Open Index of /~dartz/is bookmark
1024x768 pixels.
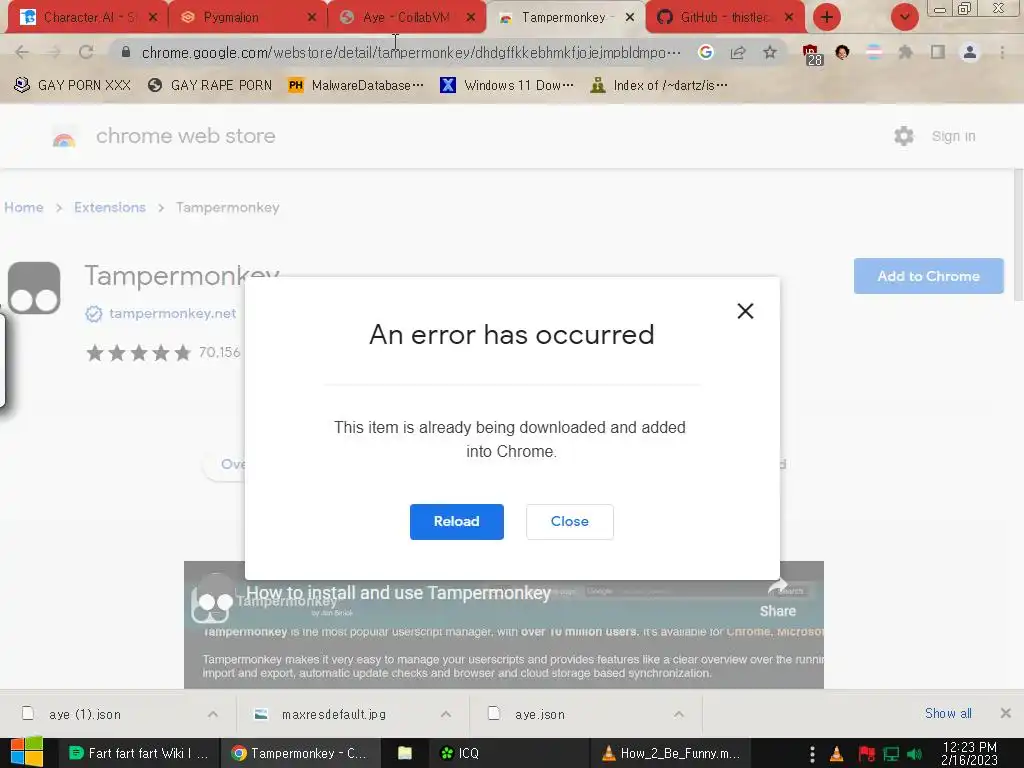(658, 85)
